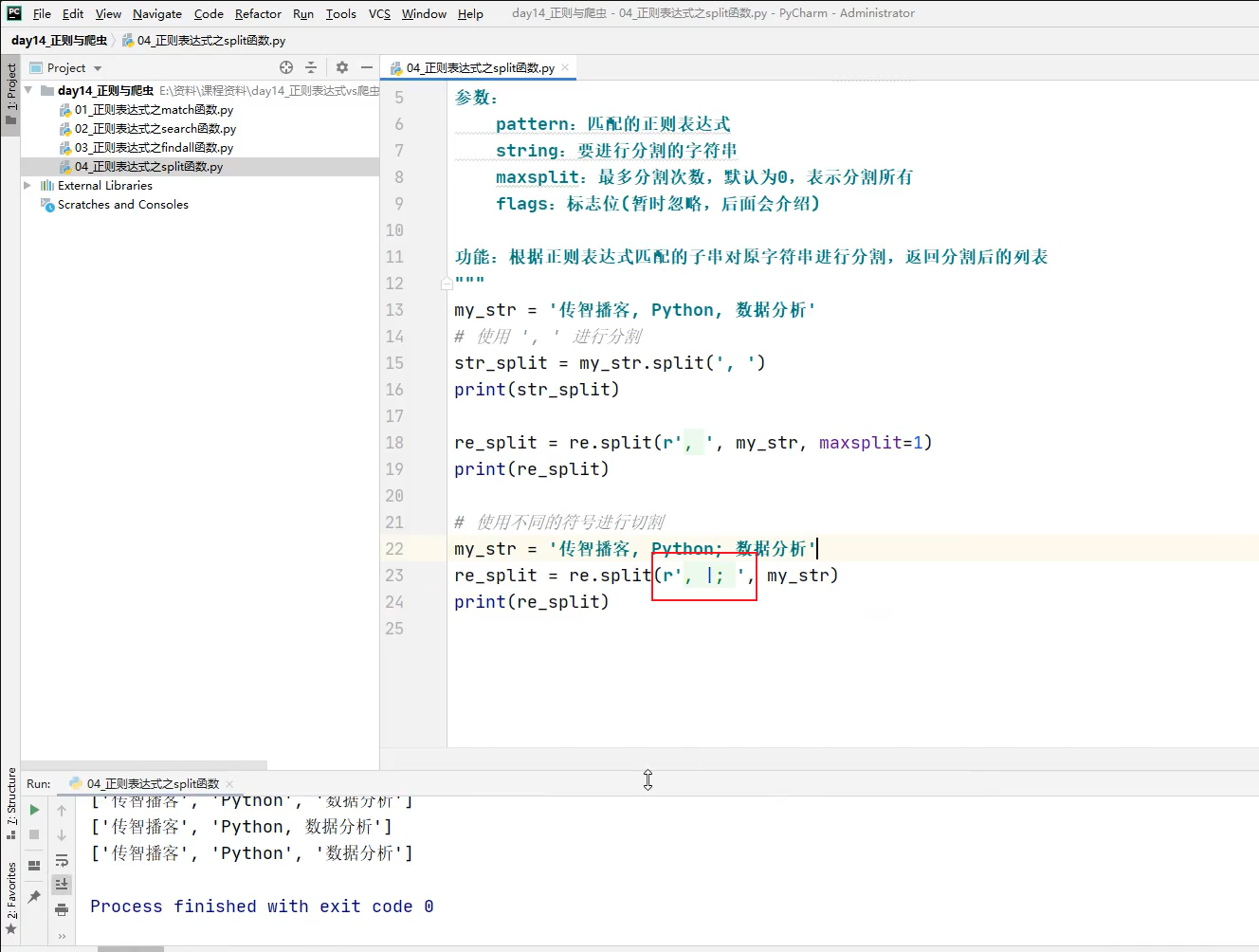Open the Window menu
Viewport: 1259px width, 952px height.
pos(424,13)
